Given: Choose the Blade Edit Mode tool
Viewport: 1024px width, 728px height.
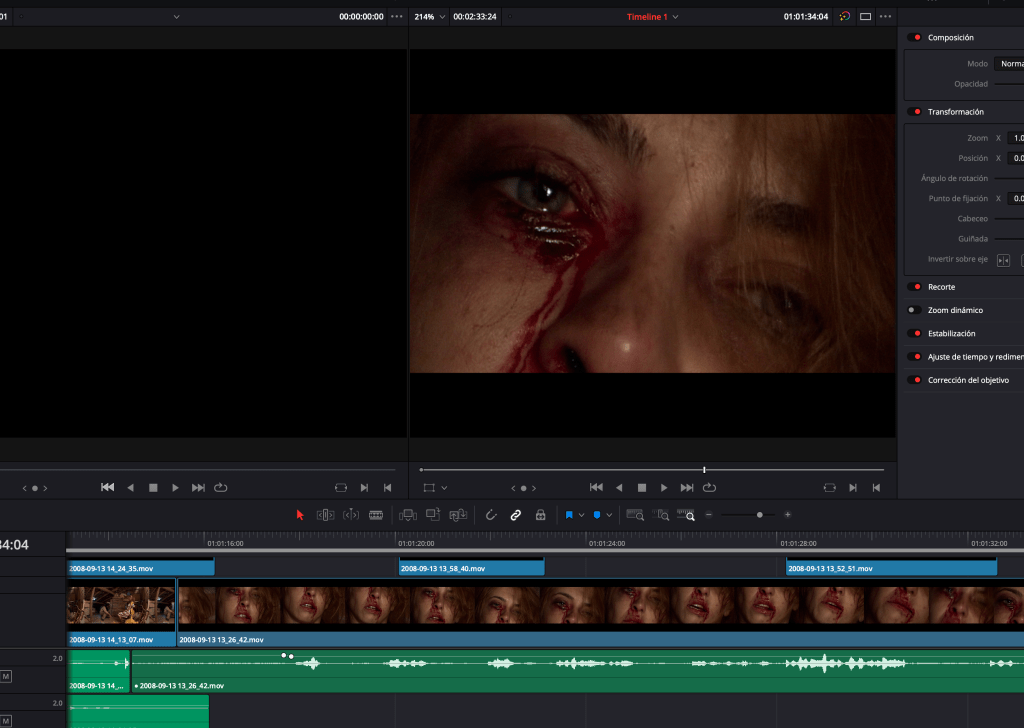Looking at the screenshot, I should (376, 515).
